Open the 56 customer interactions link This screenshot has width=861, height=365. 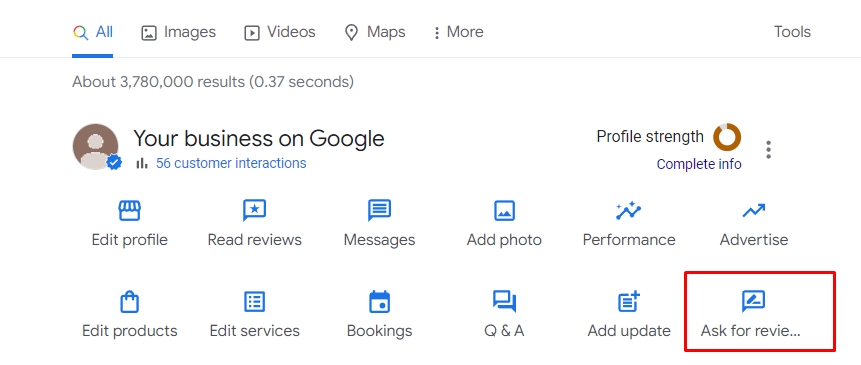click(231, 163)
